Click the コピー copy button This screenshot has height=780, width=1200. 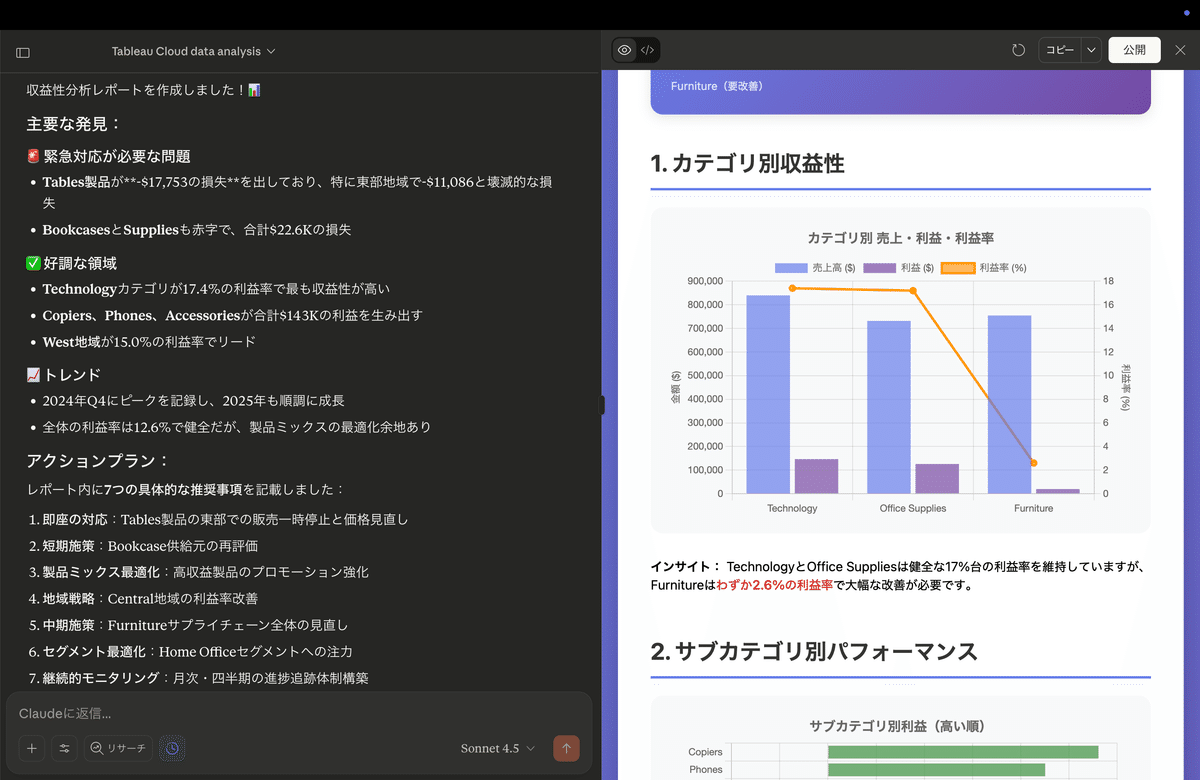click(1059, 49)
